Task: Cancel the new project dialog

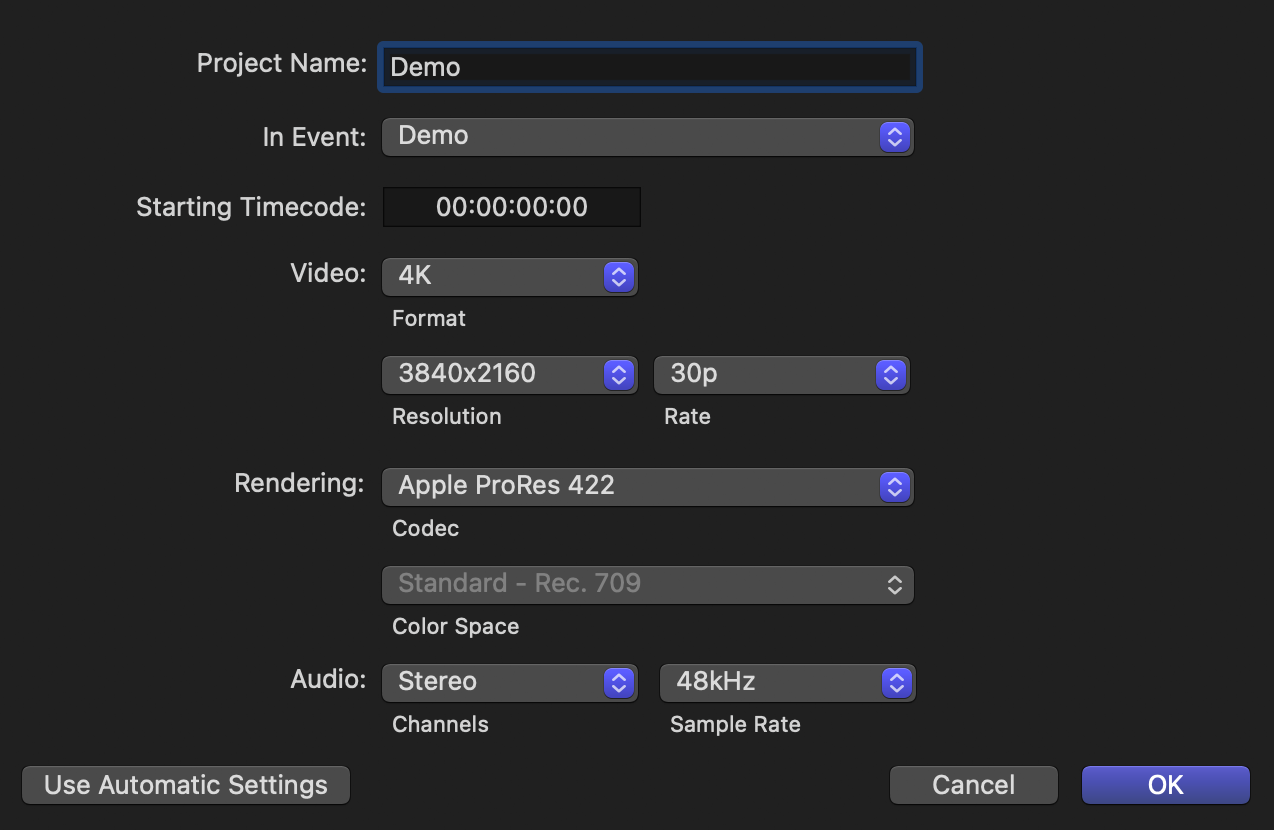Action: tap(974, 785)
